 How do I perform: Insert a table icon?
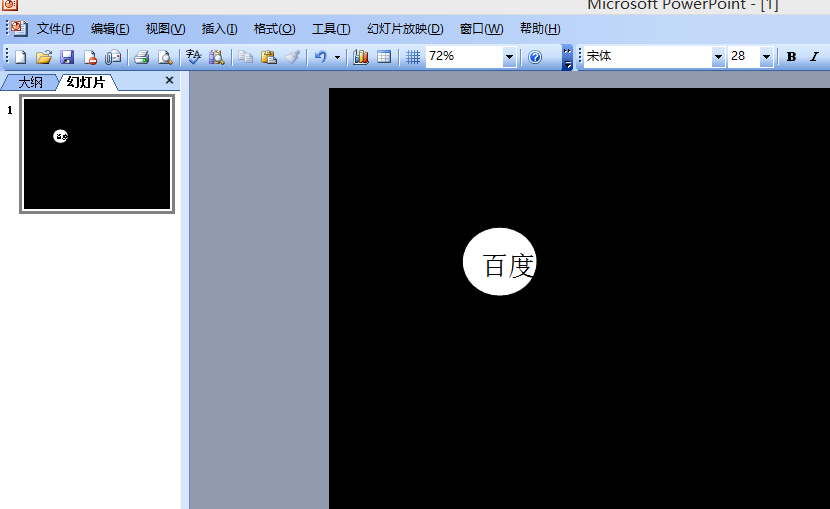click(x=384, y=57)
